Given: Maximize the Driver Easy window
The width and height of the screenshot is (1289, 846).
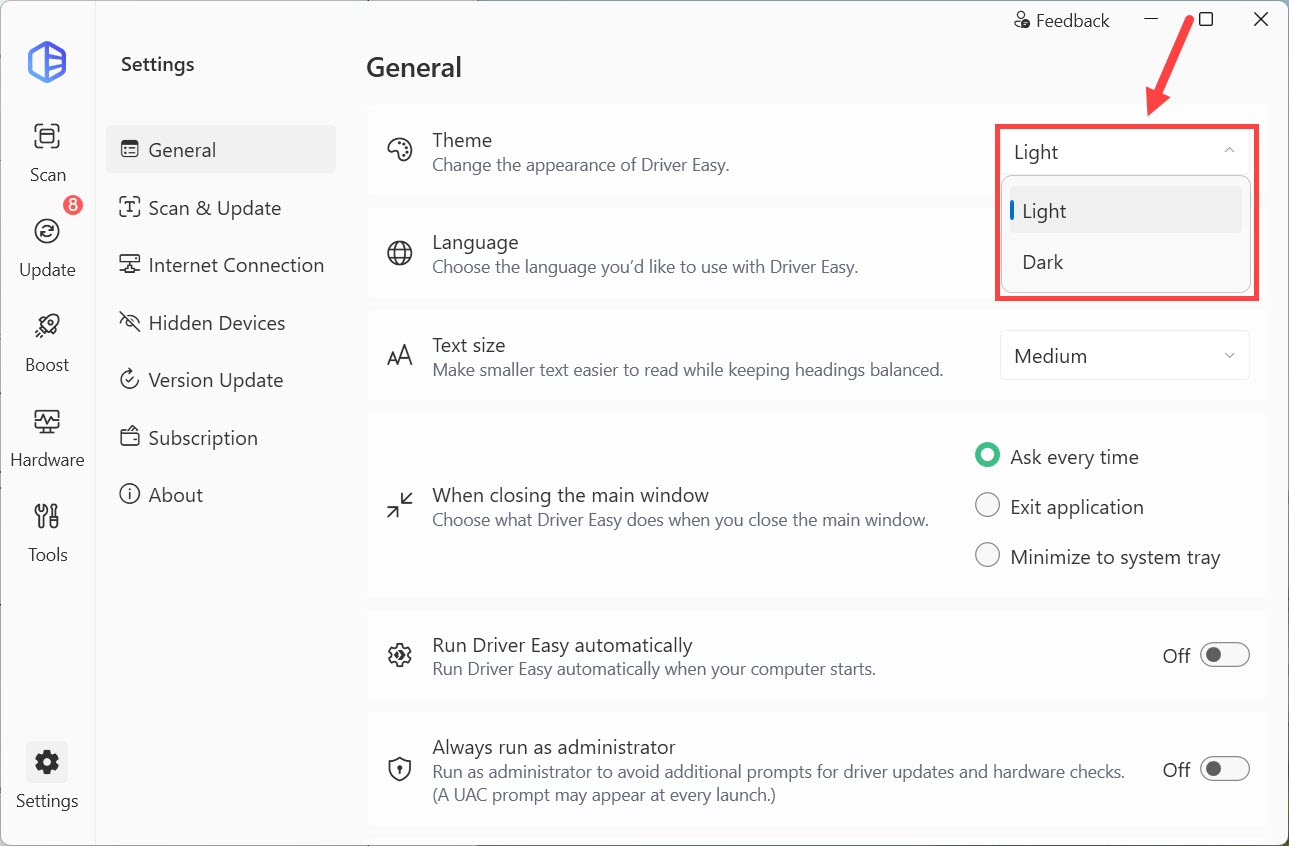Looking at the screenshot, I should (x=1206, y=20).
